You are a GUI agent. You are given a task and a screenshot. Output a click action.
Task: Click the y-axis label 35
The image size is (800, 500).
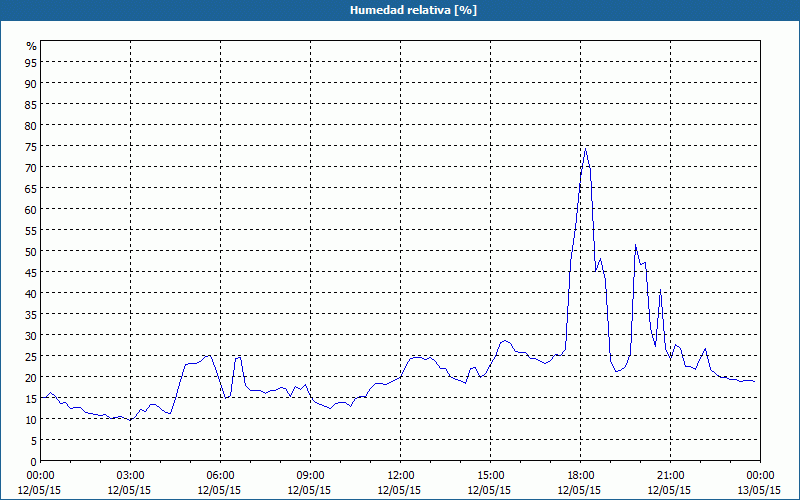[x=31, y=314]
